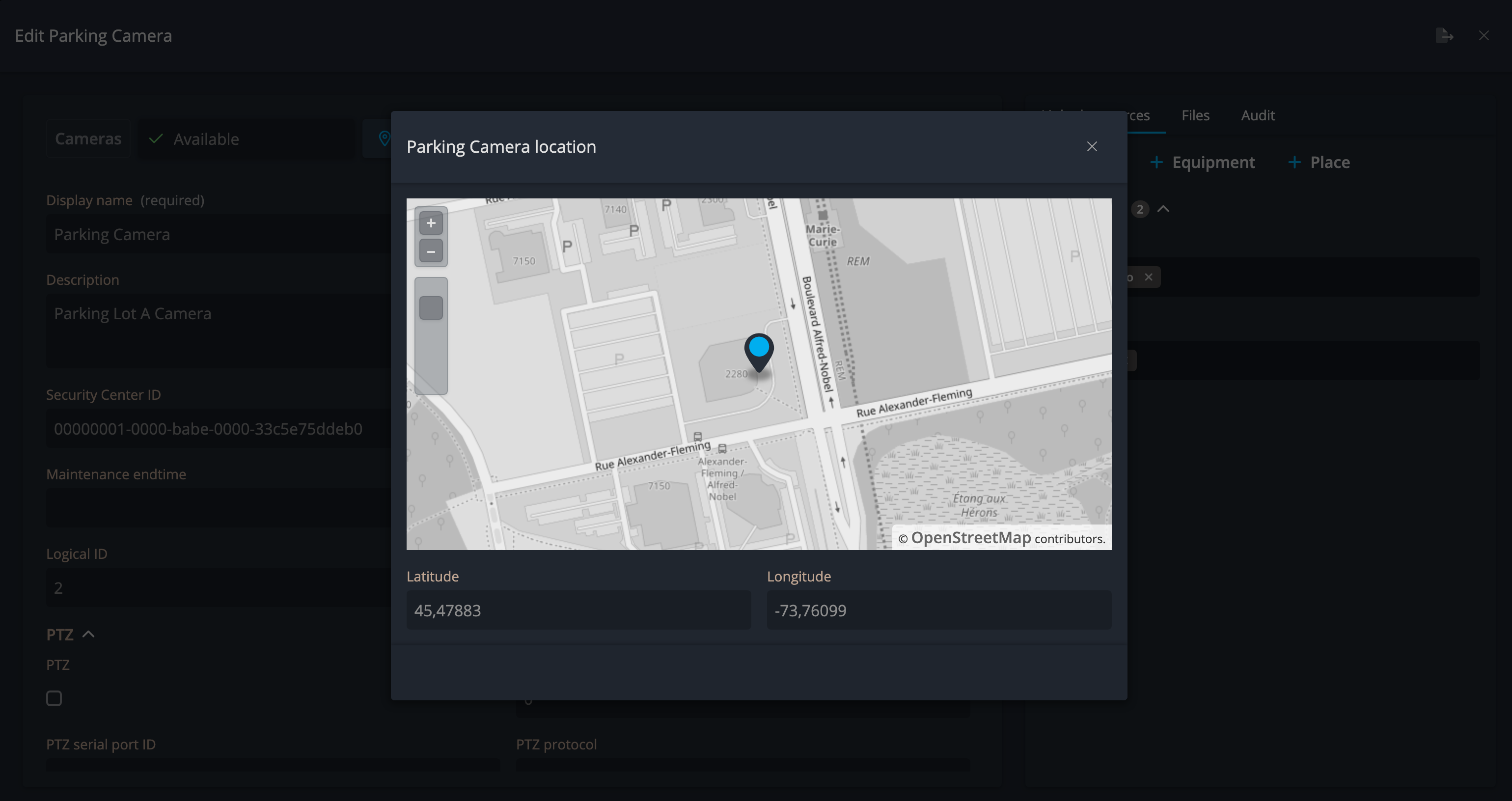Close the Parking Camera location dialog
Viewport: 1512px width, 801px height.
[1092, 147]
